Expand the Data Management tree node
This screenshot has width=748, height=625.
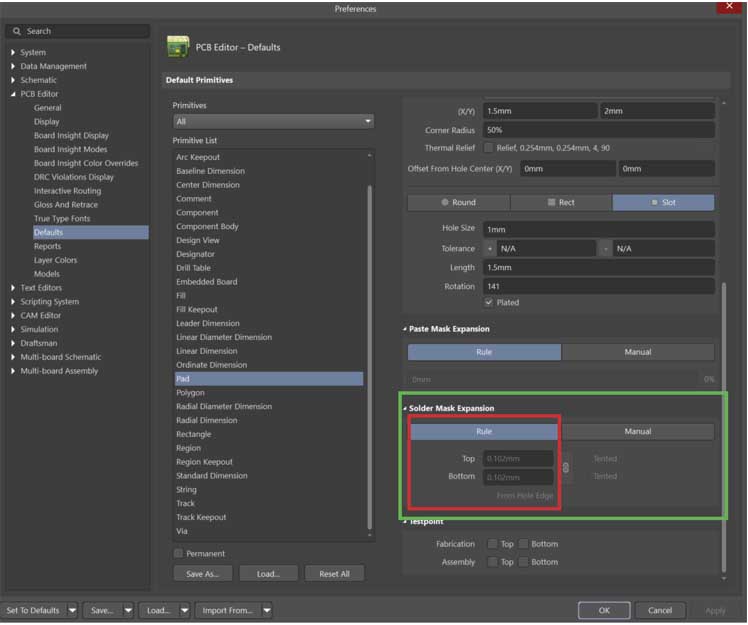[x=13, y=66]
